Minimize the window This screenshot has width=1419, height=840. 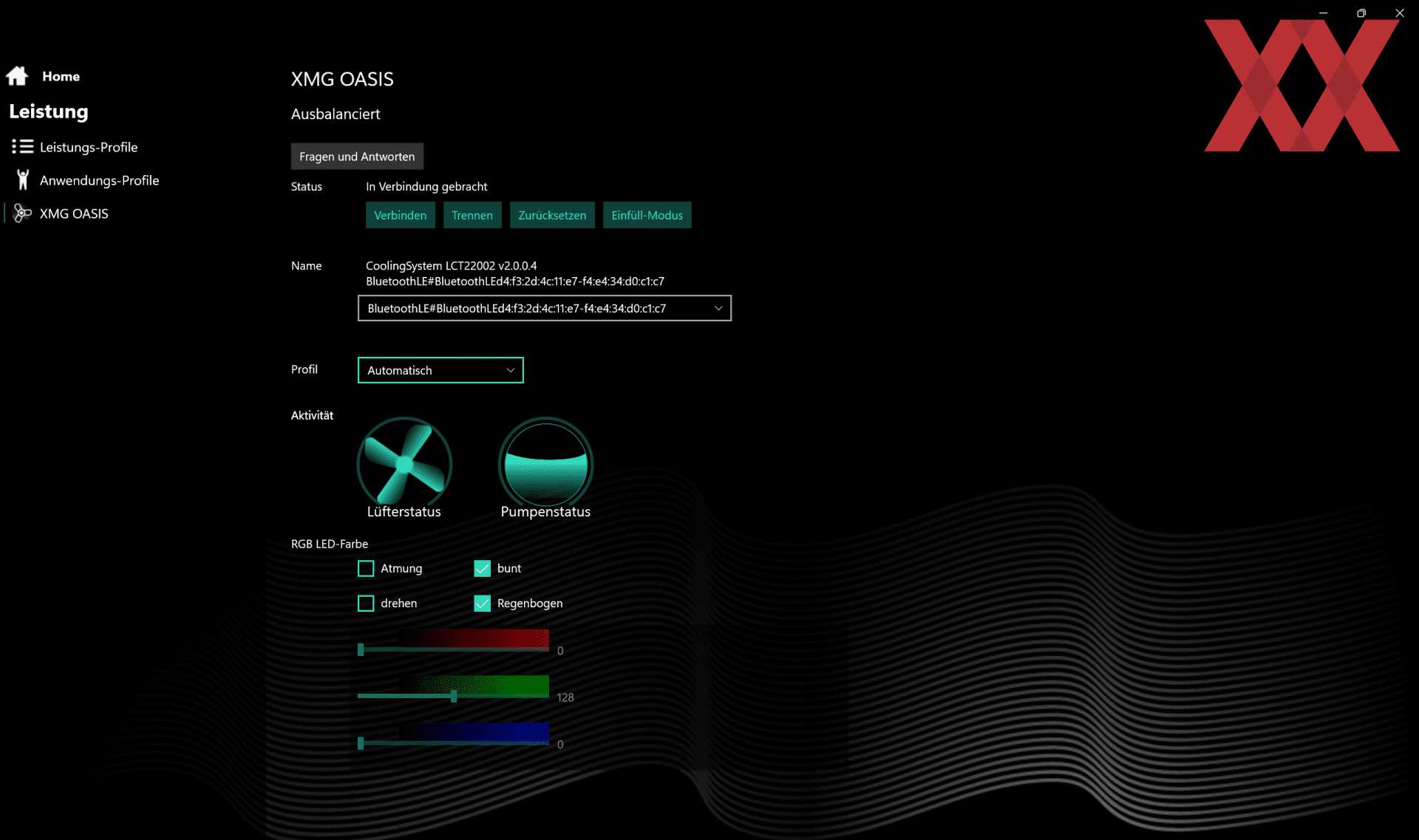click(1323, 13)
